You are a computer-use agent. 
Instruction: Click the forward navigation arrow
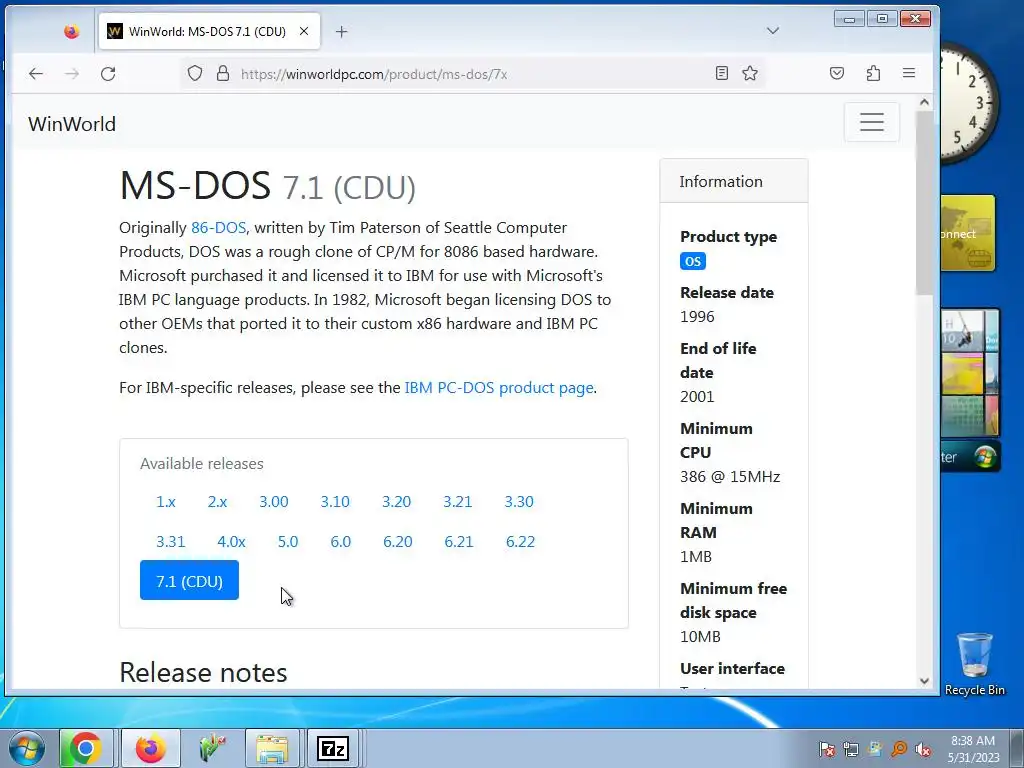pos(72,74)
